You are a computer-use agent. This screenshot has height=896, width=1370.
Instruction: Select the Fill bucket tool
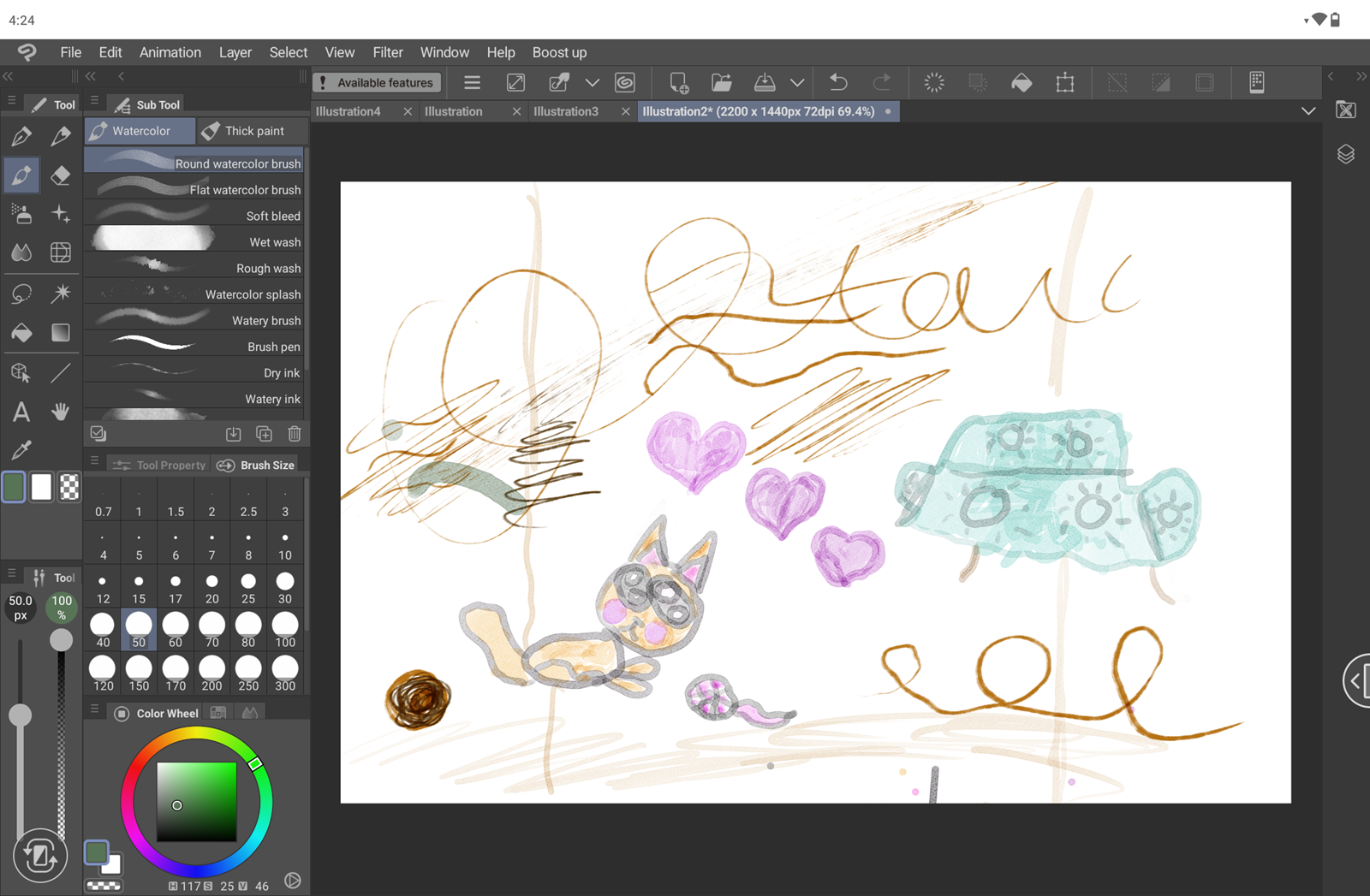[x=21, y=333]
